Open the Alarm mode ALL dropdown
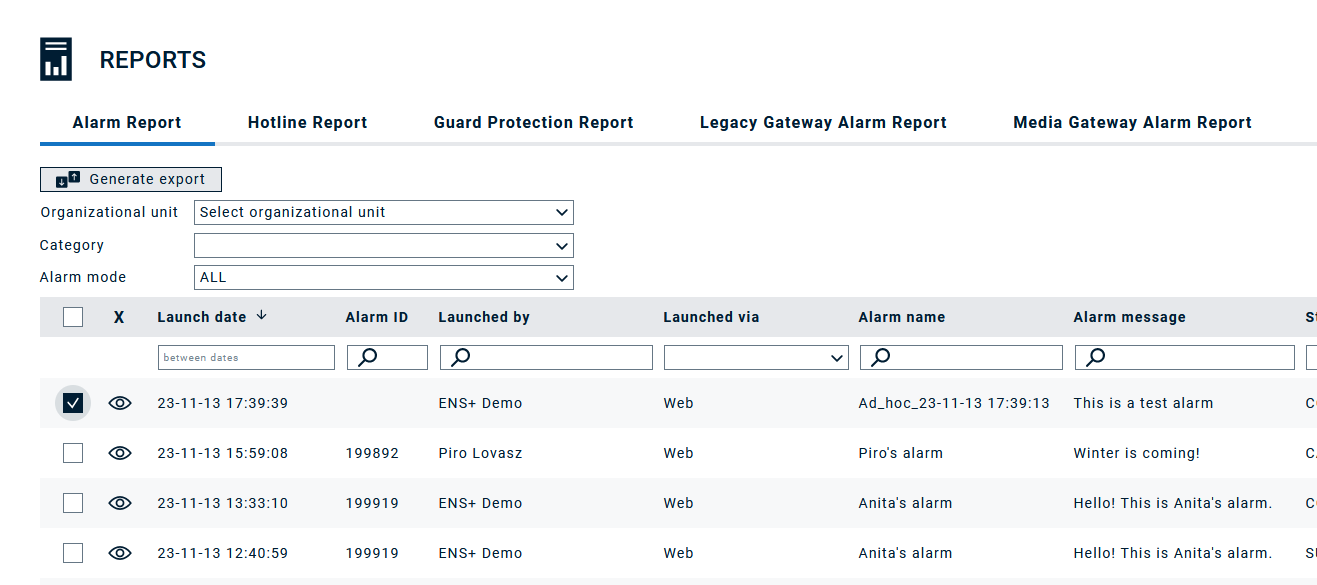The width and height of the screenshot is (1317, 585). point(384,277)
